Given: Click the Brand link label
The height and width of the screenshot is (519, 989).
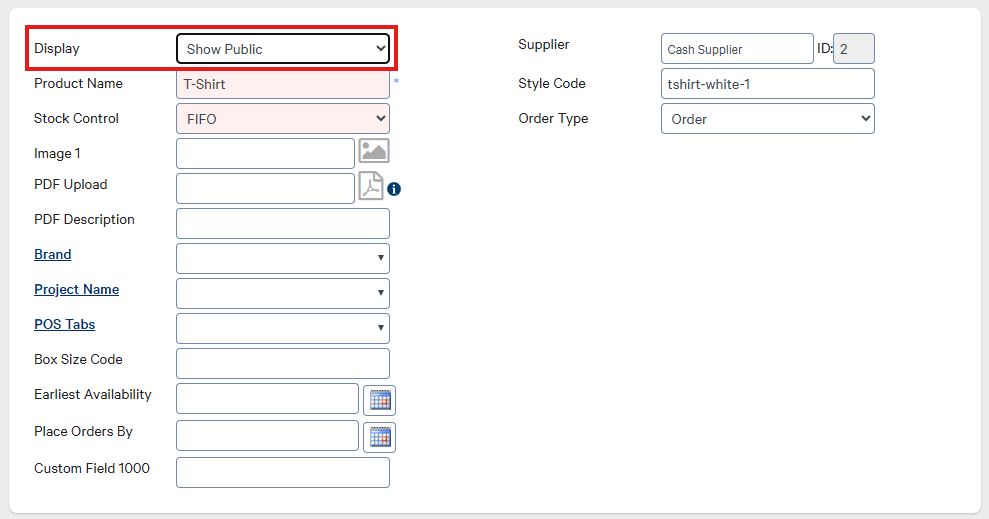Looking at the screenshot, I should tap(53, 255).
